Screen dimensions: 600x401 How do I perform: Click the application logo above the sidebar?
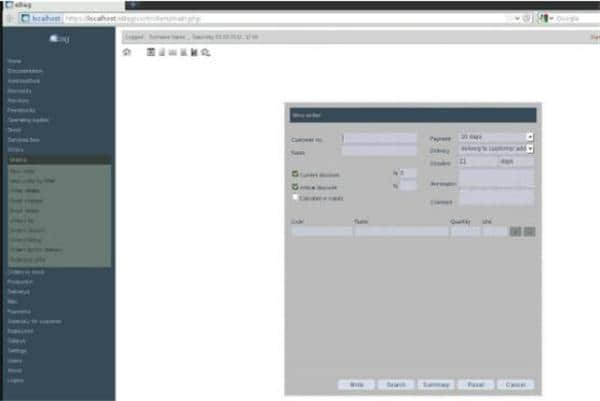click(59, 38)
